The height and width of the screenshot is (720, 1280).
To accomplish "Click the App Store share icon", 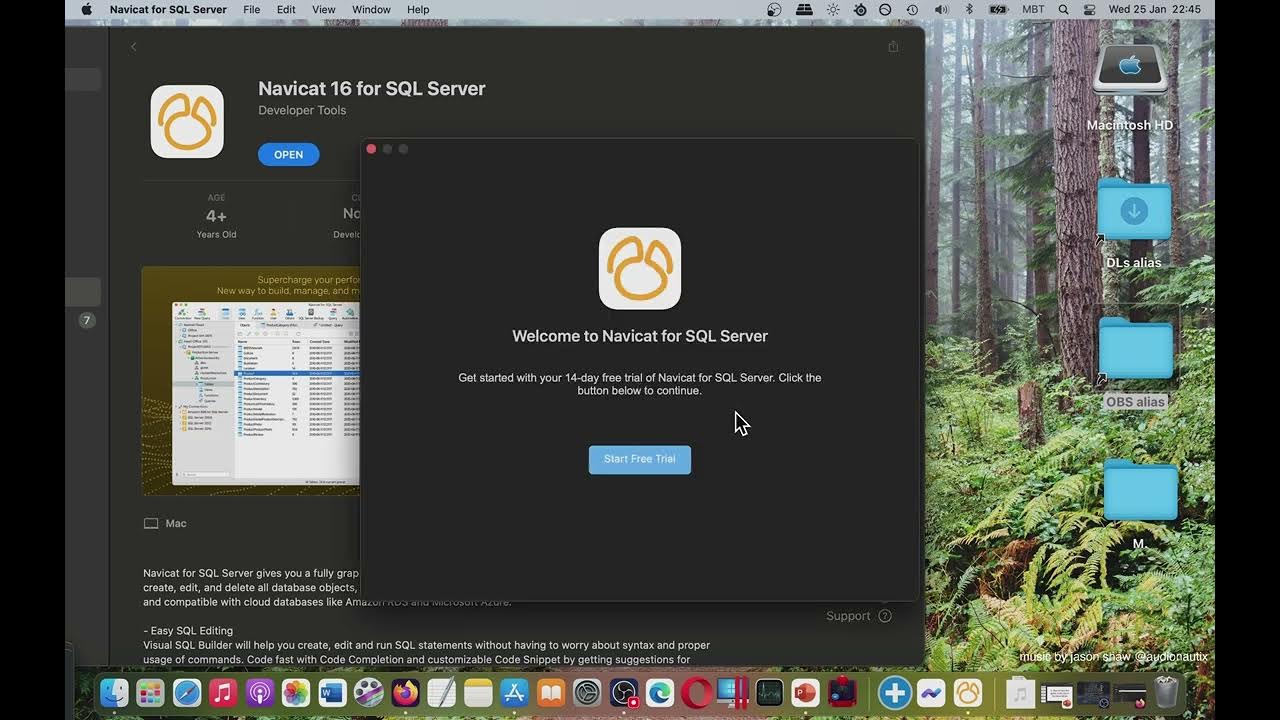I will [x=893, y=47].
